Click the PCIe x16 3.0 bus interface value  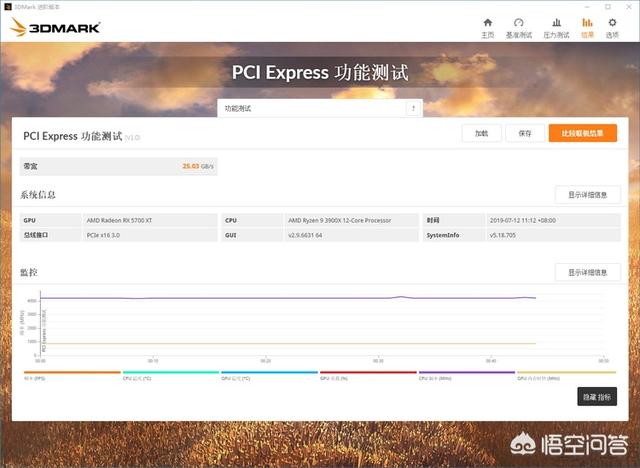pyautogui.click(x=103, y=235)
